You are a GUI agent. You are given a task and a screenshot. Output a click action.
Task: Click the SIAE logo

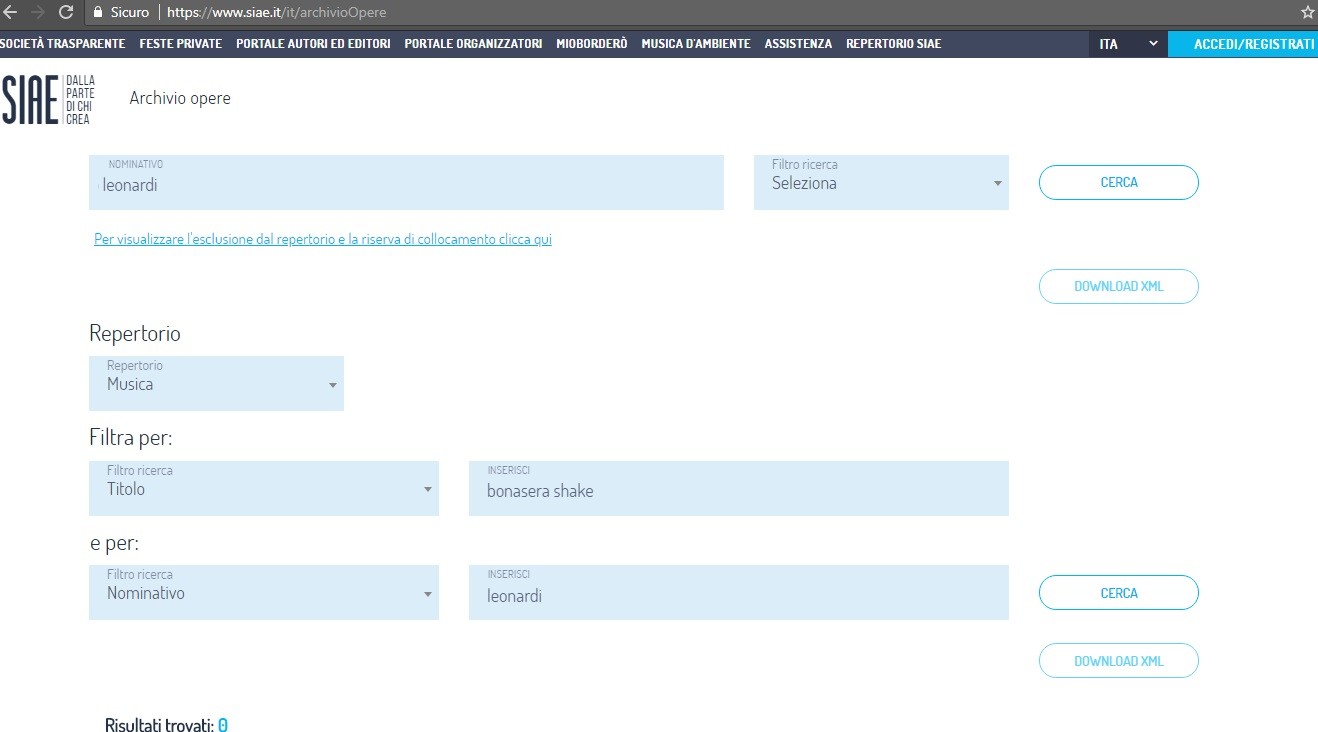click(48, 99)
